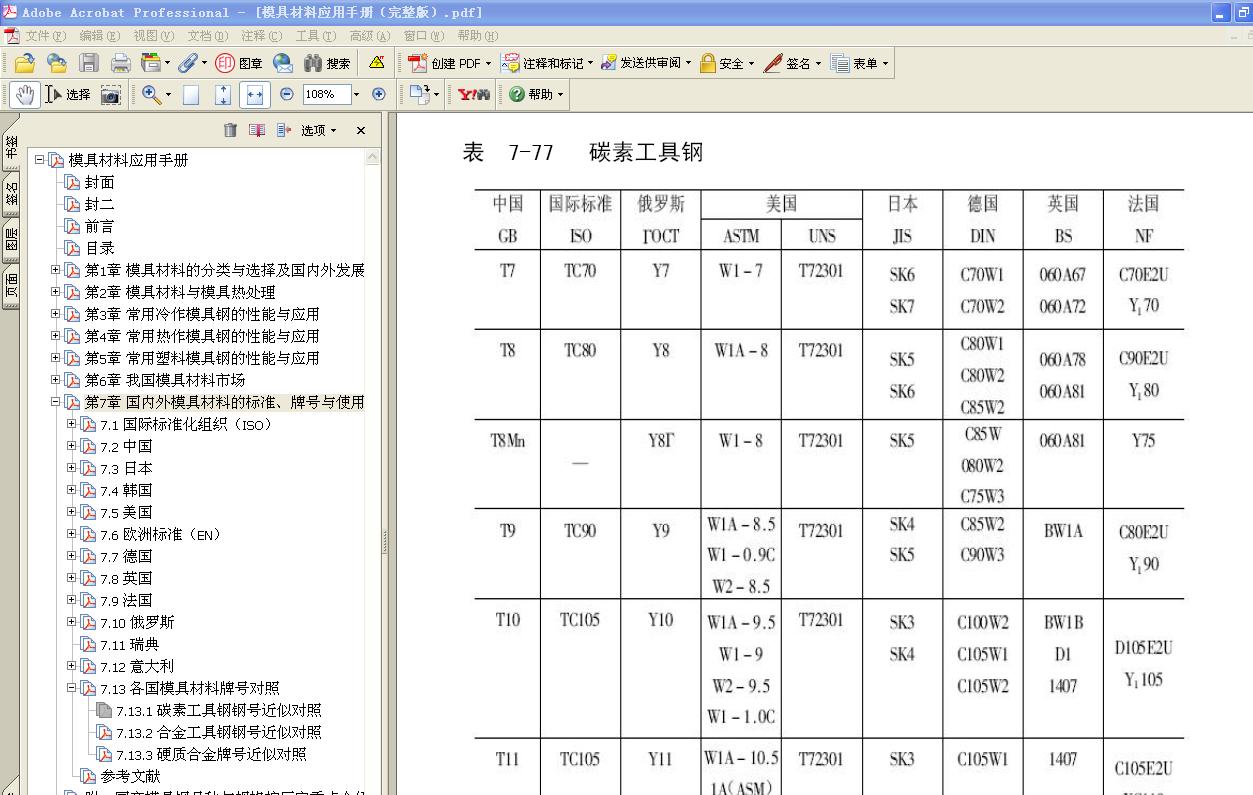Open the 选项 options dropdown
The image size is (1253, 795).
318,130
